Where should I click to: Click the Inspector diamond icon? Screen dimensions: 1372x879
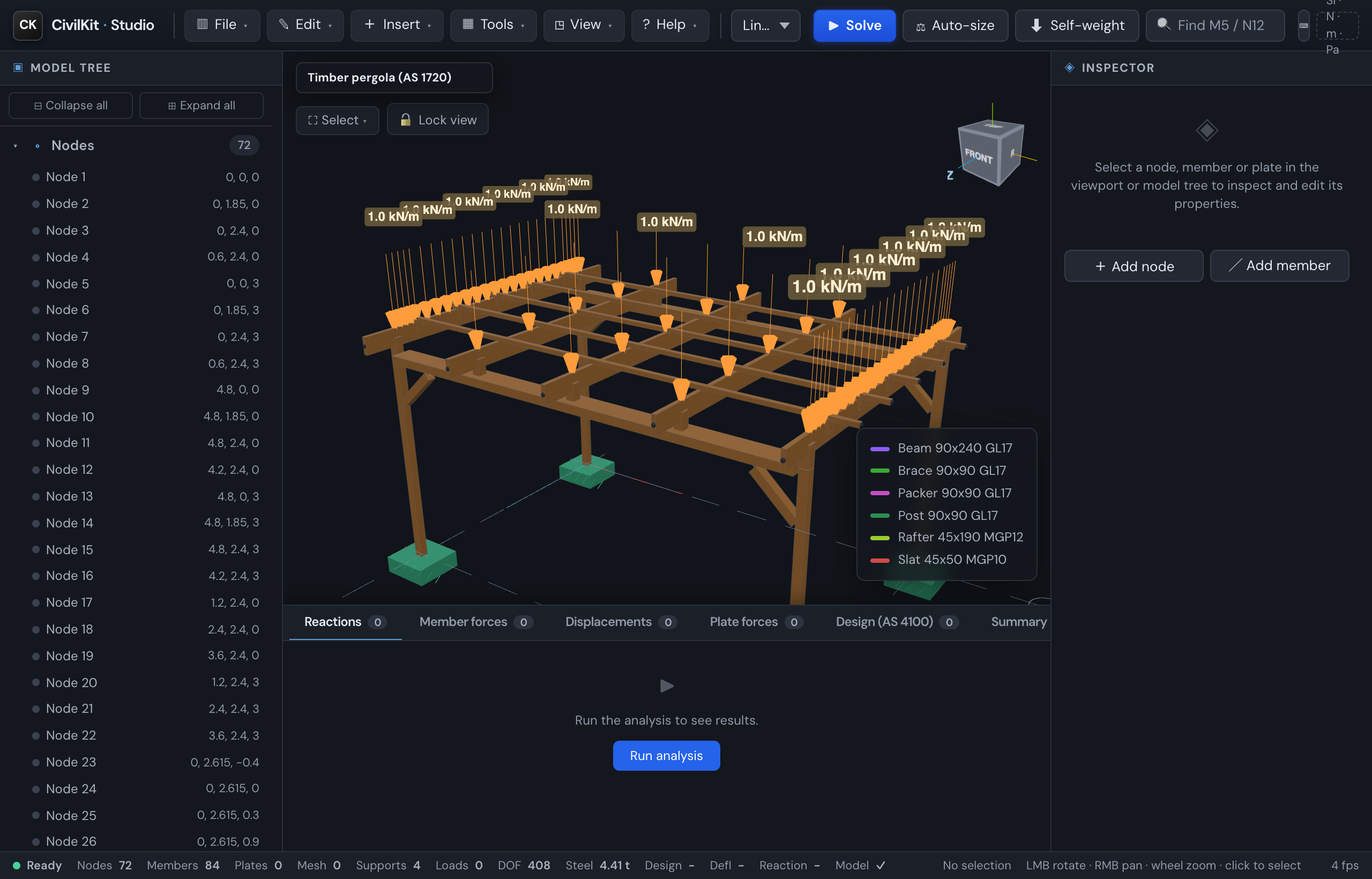[x=1070, y=68]
